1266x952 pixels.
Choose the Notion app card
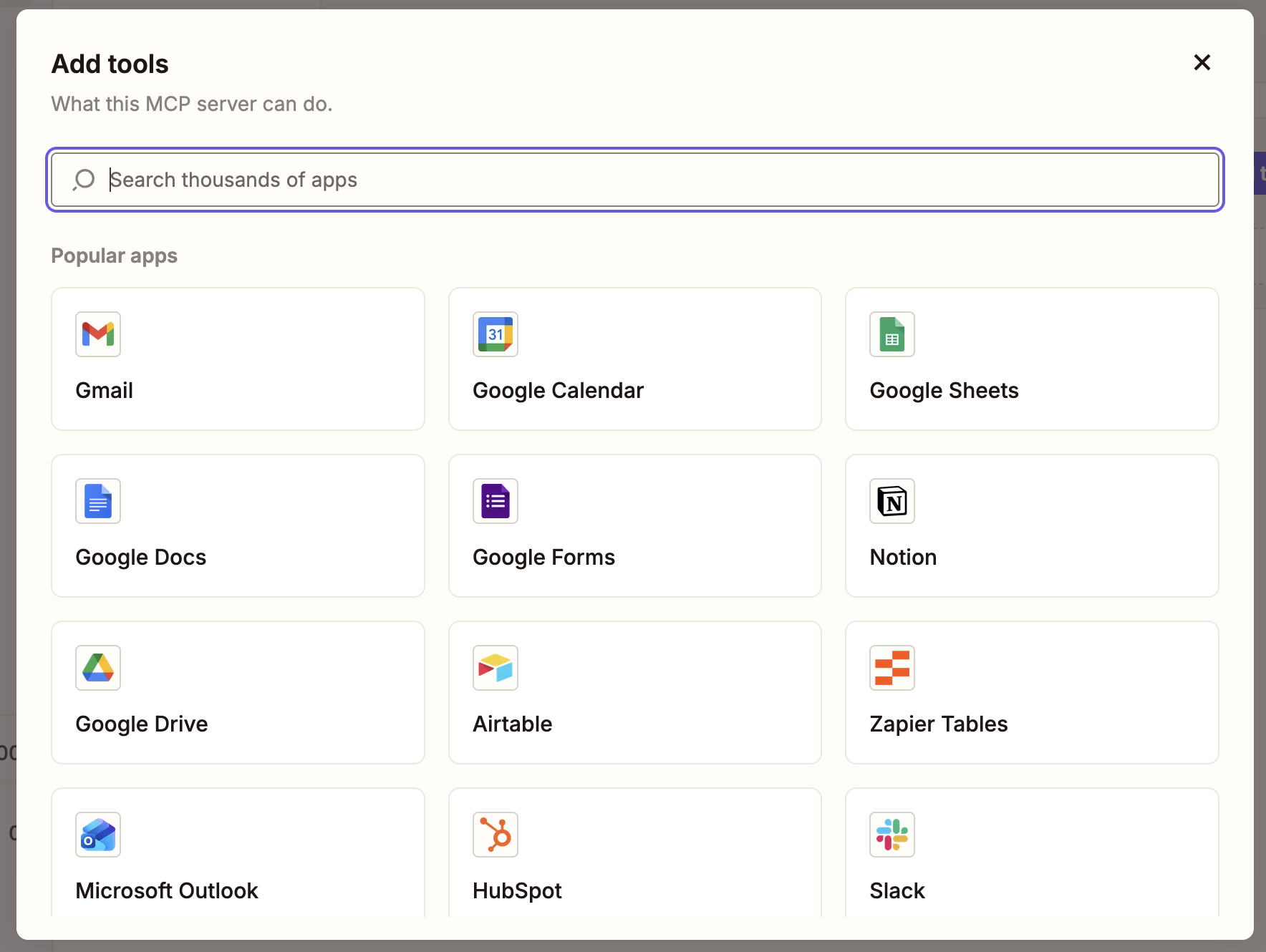tap(1032, 526)
